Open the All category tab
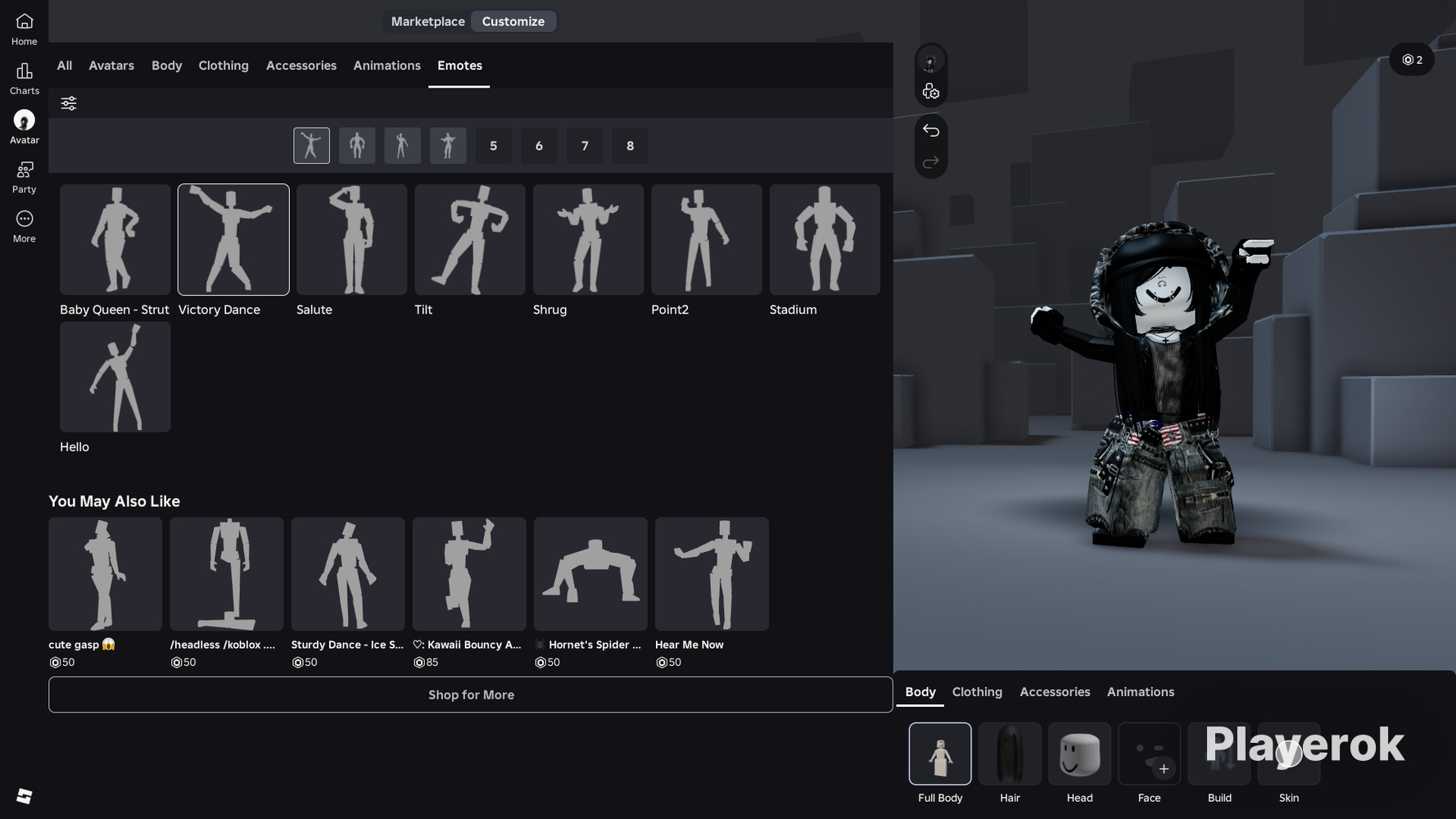The image size is (1456, 819). click(65, 66)
